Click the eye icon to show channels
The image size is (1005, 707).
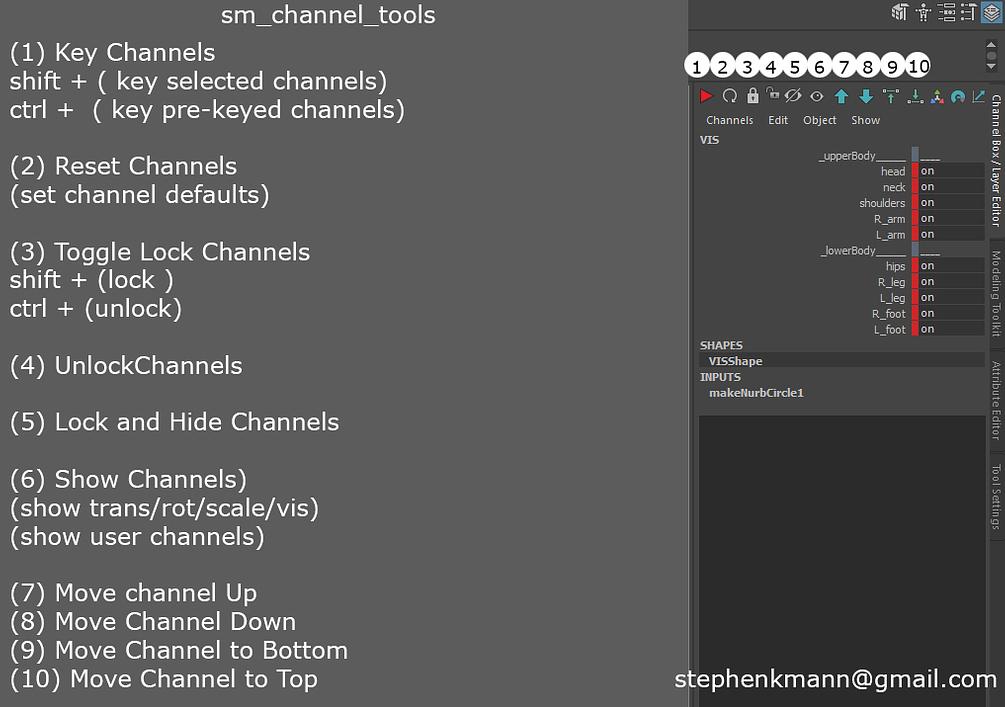[x=816, y=95]
